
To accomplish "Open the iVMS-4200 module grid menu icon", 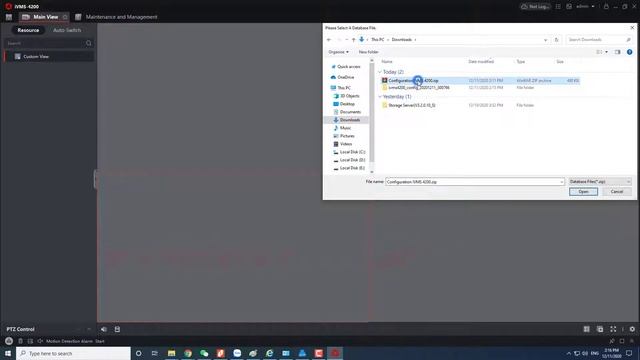I will [9, 17].
